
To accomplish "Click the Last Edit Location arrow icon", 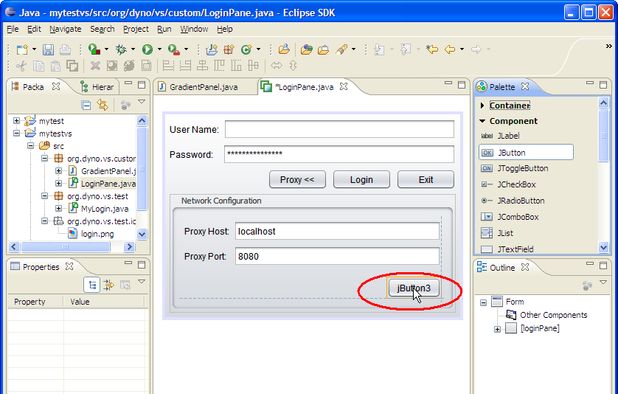I will pyautogui.click(x=432, y=50).
